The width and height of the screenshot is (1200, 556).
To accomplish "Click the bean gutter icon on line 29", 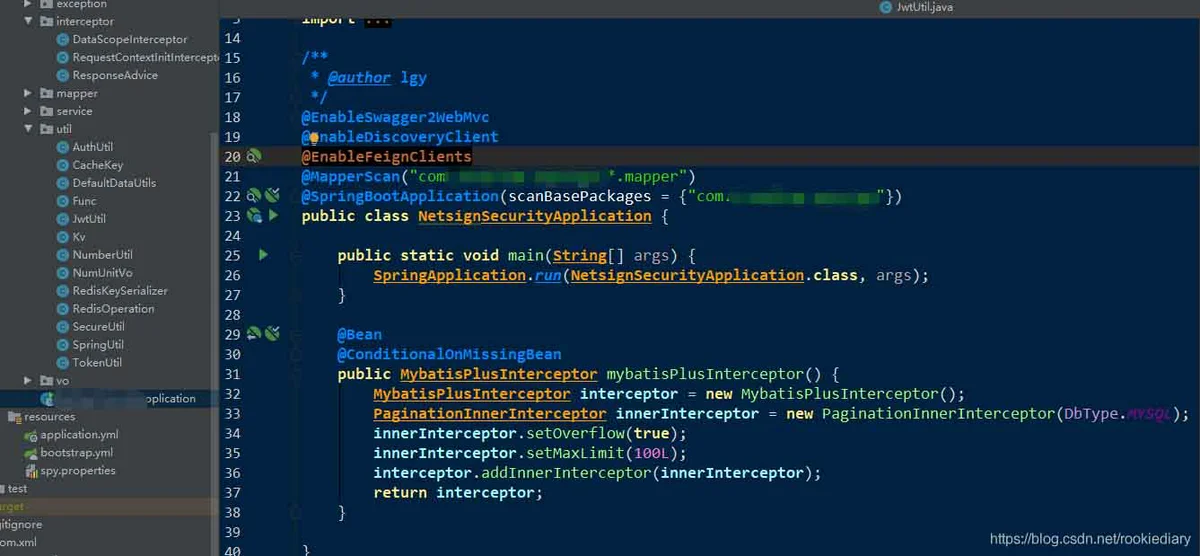I will (x=254, y=333).
